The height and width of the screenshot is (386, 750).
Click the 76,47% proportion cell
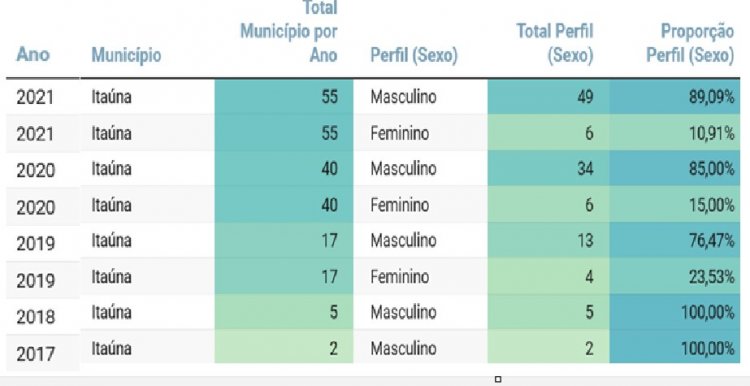point(674,240)
